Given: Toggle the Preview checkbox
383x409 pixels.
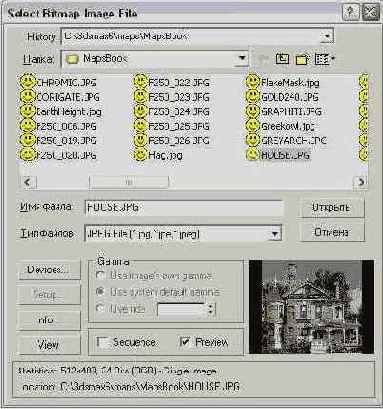Looking at the screenshot, I should pyautogui.click(x=185, y=342).
